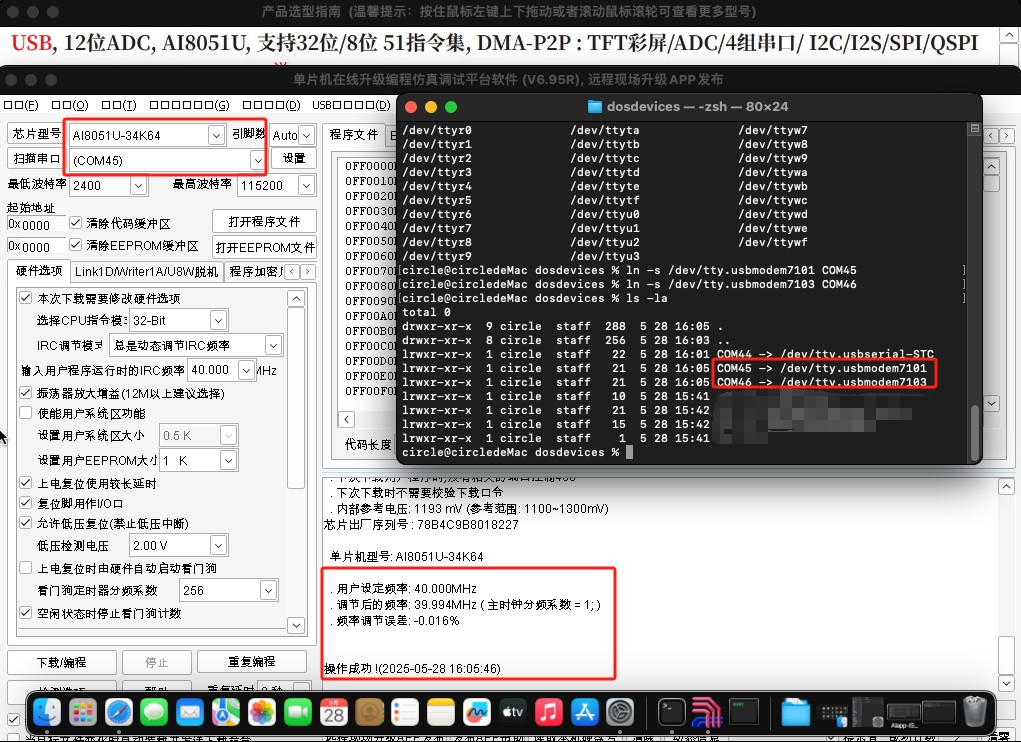Screen dimensions: 1021x742
Task: Open the Downloads folder in the Dock
Action: point(795,712)
